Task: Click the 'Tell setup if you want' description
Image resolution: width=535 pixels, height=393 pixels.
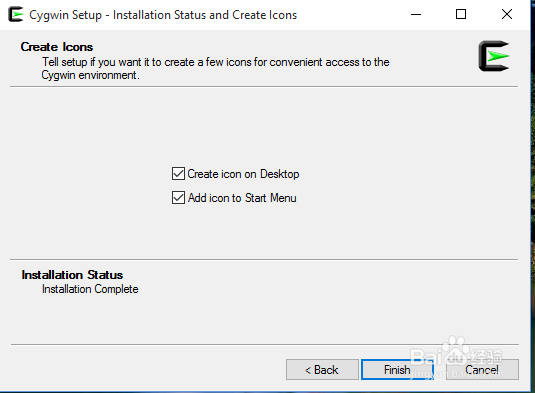Action: pyautogui.click(x=215, y=68)
